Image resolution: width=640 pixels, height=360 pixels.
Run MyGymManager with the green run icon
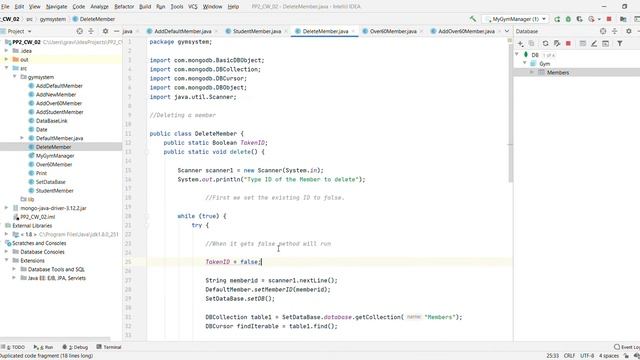coord(557,19)
